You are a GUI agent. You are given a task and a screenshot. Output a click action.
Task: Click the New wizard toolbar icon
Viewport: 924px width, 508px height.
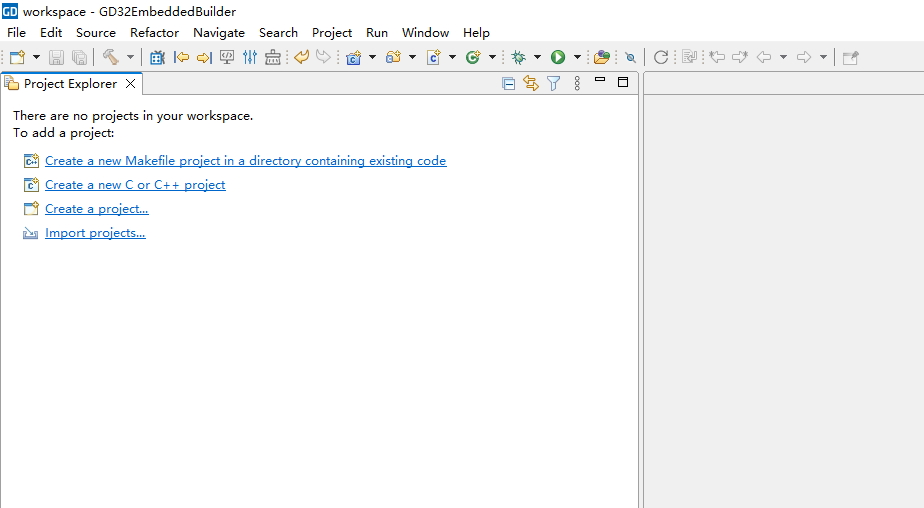pos(18,57)
